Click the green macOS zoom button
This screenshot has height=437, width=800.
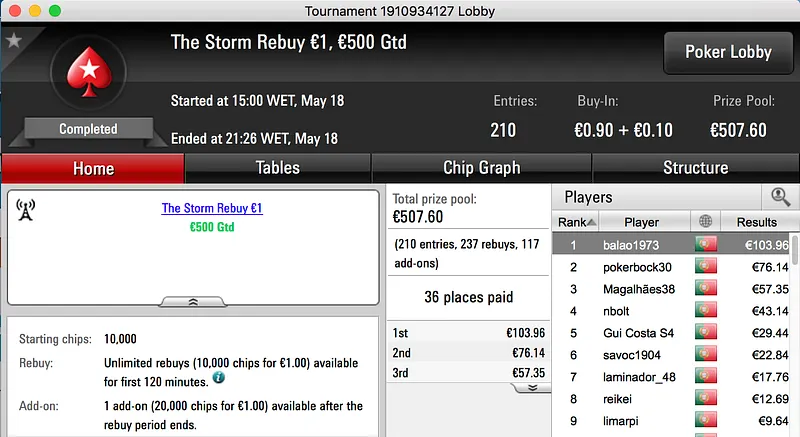55,10
